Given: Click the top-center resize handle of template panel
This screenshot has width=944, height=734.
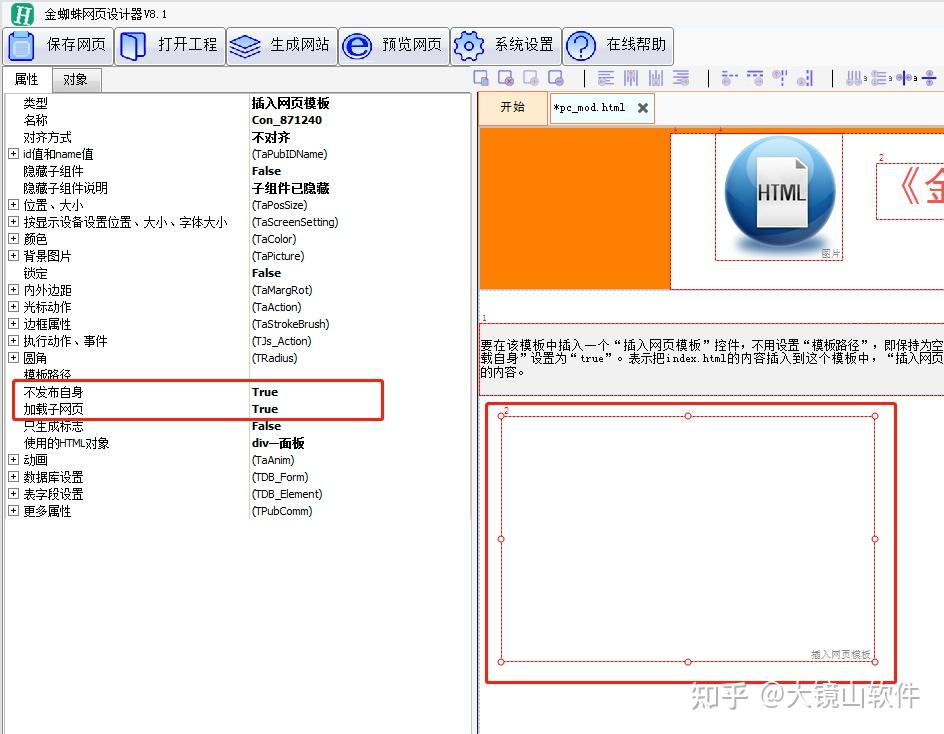Looking at the screenshot, I should click(x=688, y=416).
